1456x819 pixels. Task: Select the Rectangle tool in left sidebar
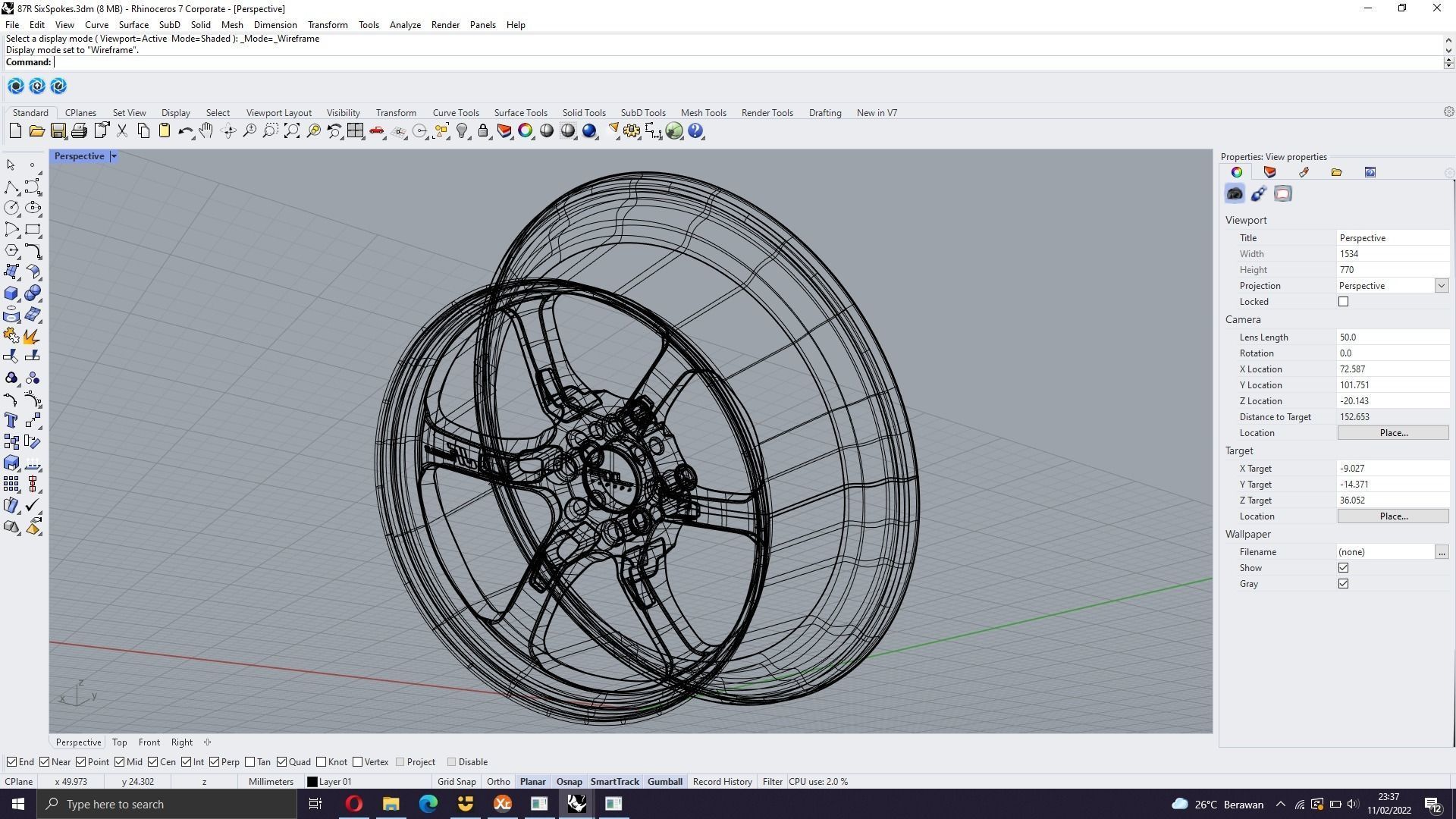(33, 229)
